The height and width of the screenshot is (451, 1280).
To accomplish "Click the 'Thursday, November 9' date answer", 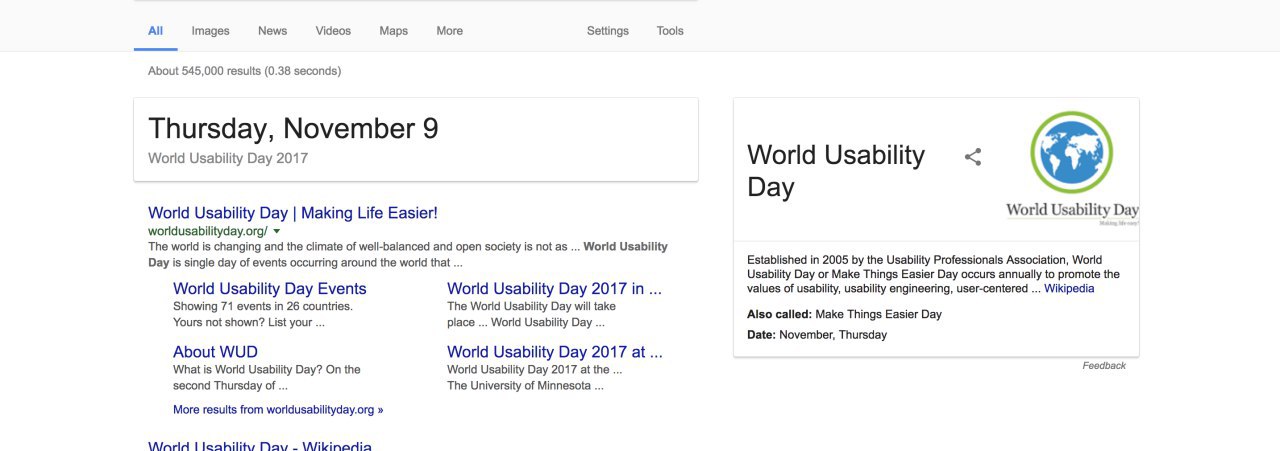I will pyautogui.click(x=293, y=128).
